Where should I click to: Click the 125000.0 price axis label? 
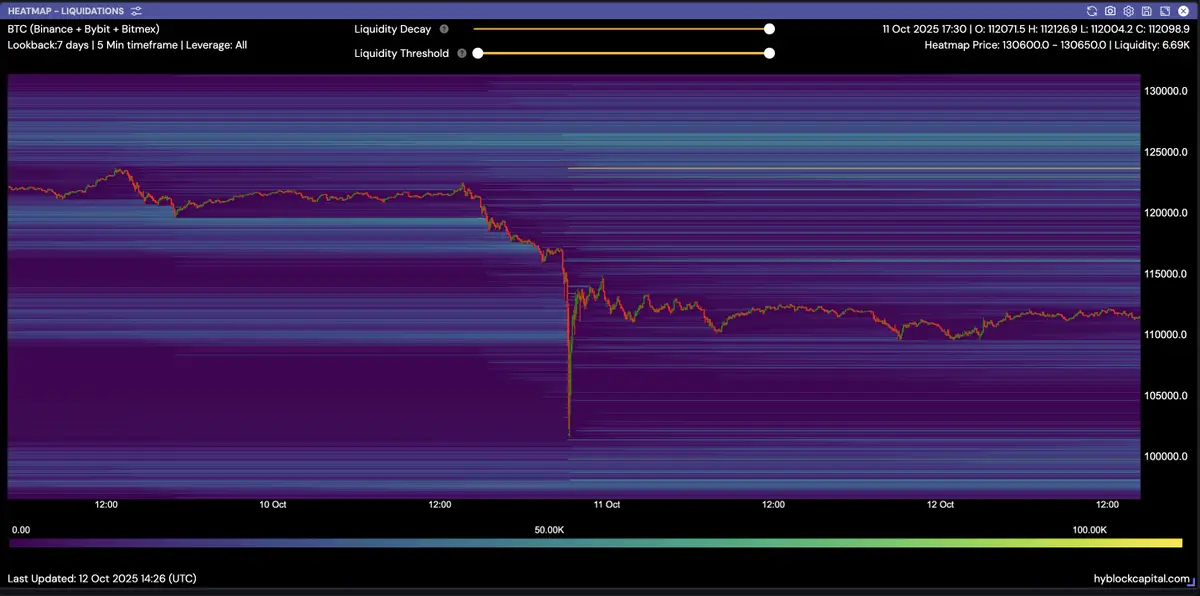[x=1164, y=152]
